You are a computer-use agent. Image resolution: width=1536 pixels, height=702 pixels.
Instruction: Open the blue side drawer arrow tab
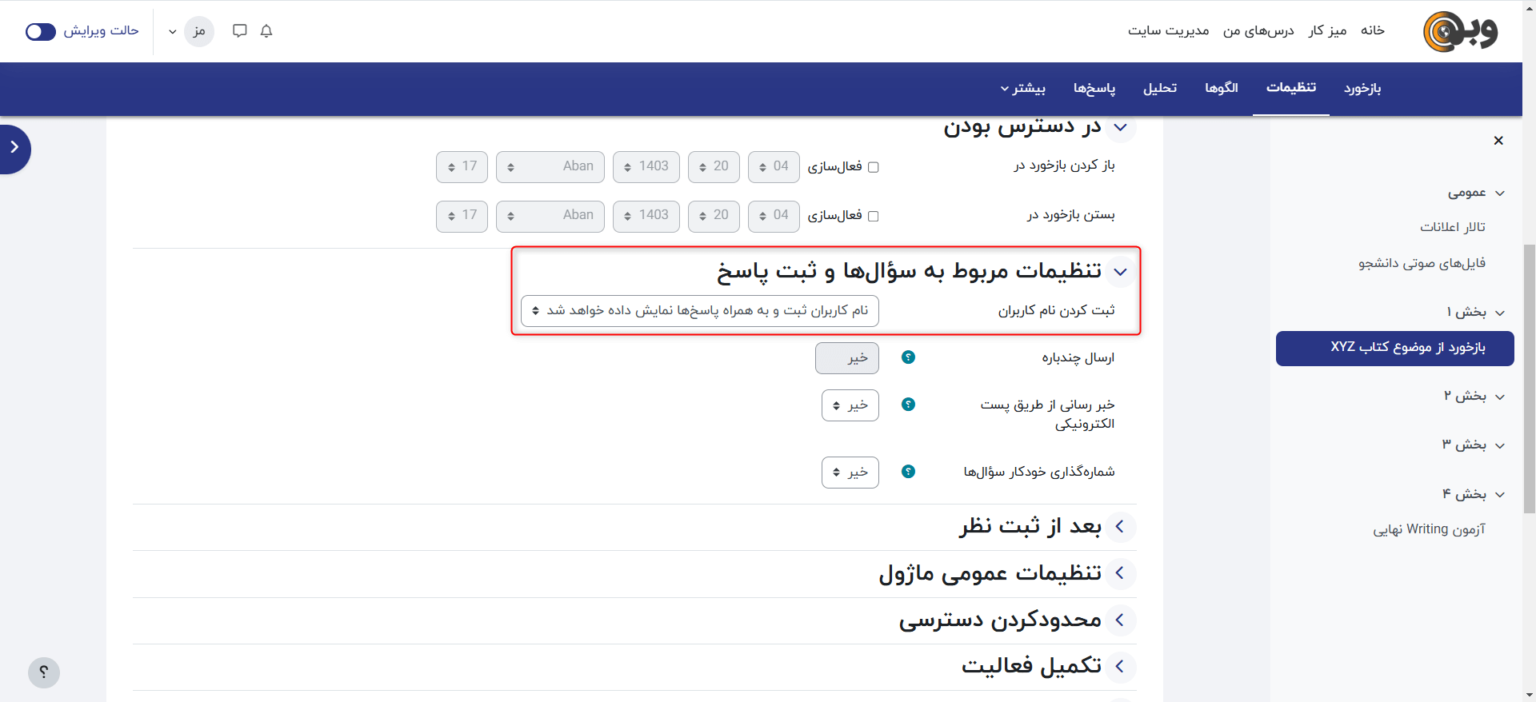[15, 147]
